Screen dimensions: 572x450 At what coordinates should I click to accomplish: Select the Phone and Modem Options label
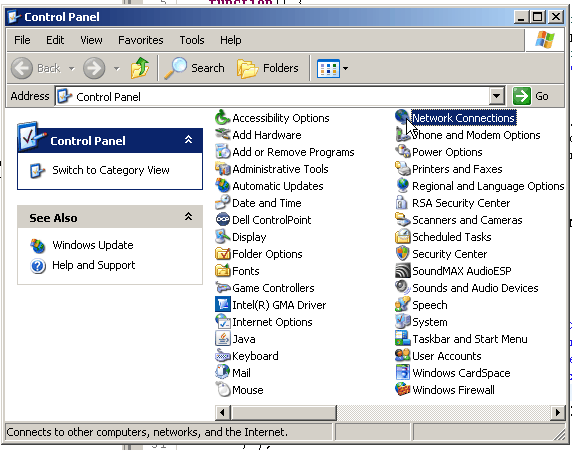click(x=476, y=135)
